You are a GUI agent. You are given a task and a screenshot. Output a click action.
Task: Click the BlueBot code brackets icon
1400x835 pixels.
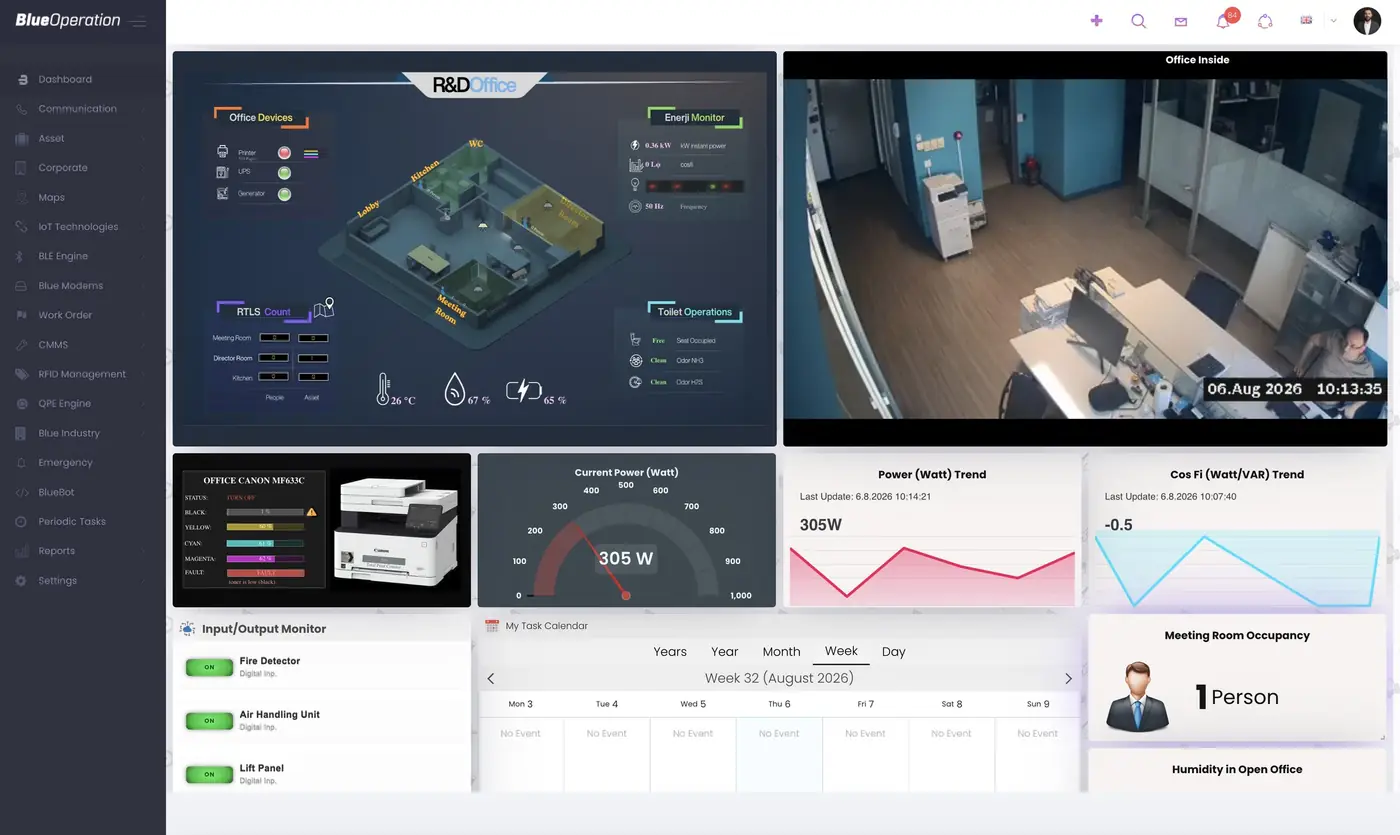[20, 492]
